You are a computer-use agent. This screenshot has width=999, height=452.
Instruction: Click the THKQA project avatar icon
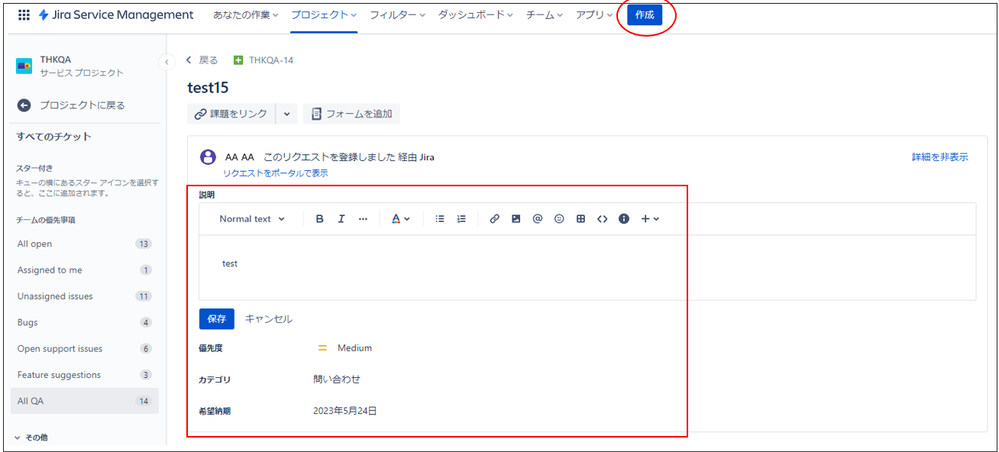coord(24,66)
